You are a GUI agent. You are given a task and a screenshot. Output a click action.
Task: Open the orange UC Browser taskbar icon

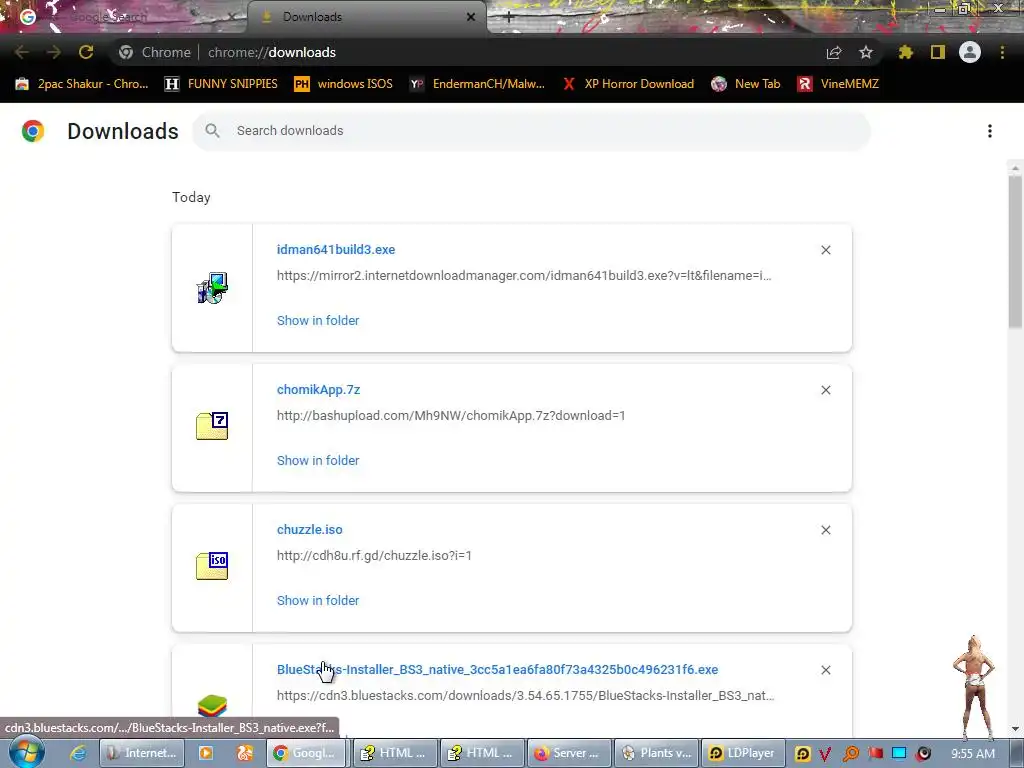[244, 753]
